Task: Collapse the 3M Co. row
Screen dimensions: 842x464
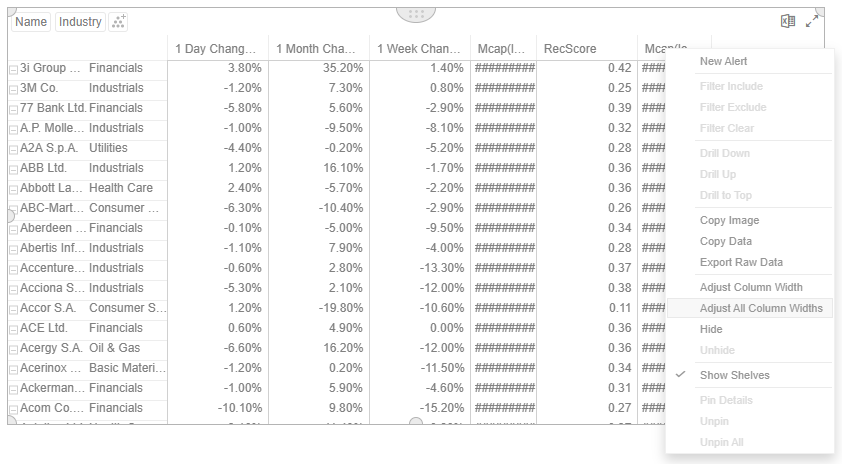Action: click(x=13, y=89)
